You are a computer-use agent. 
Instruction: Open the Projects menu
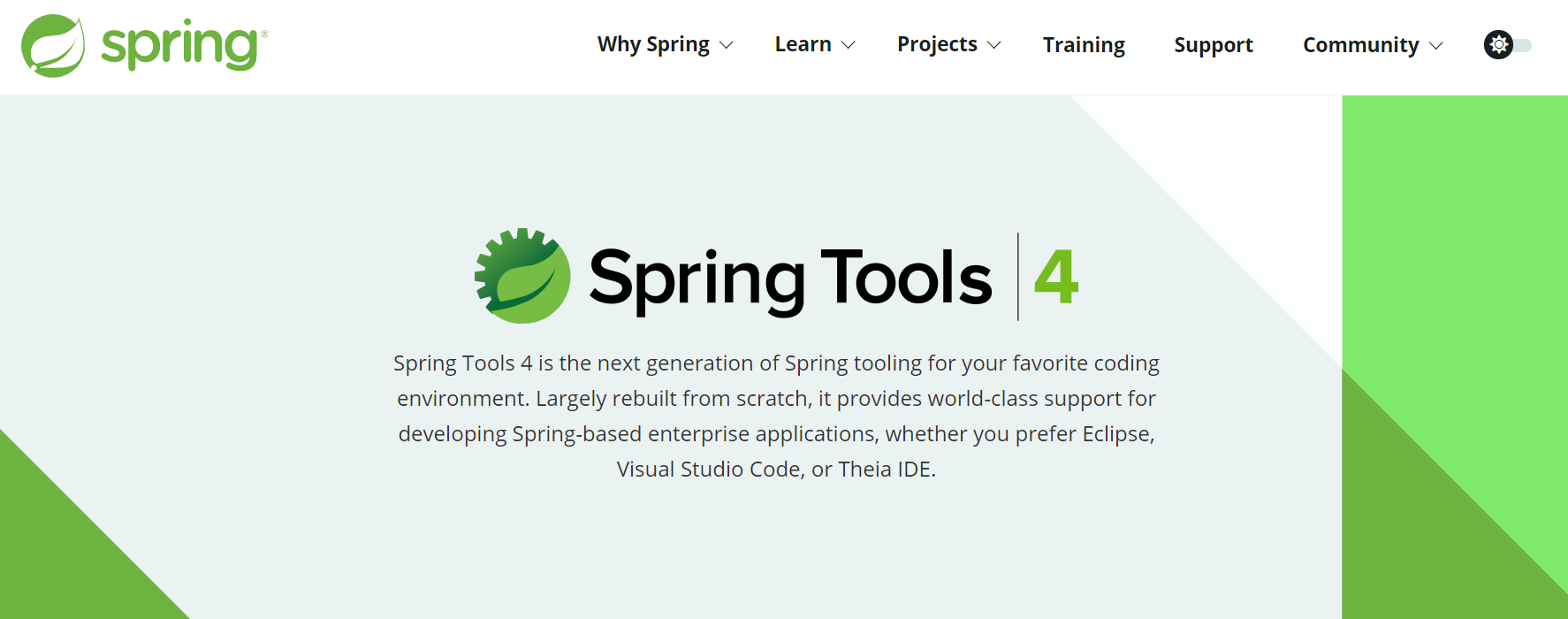pos(937,45)
